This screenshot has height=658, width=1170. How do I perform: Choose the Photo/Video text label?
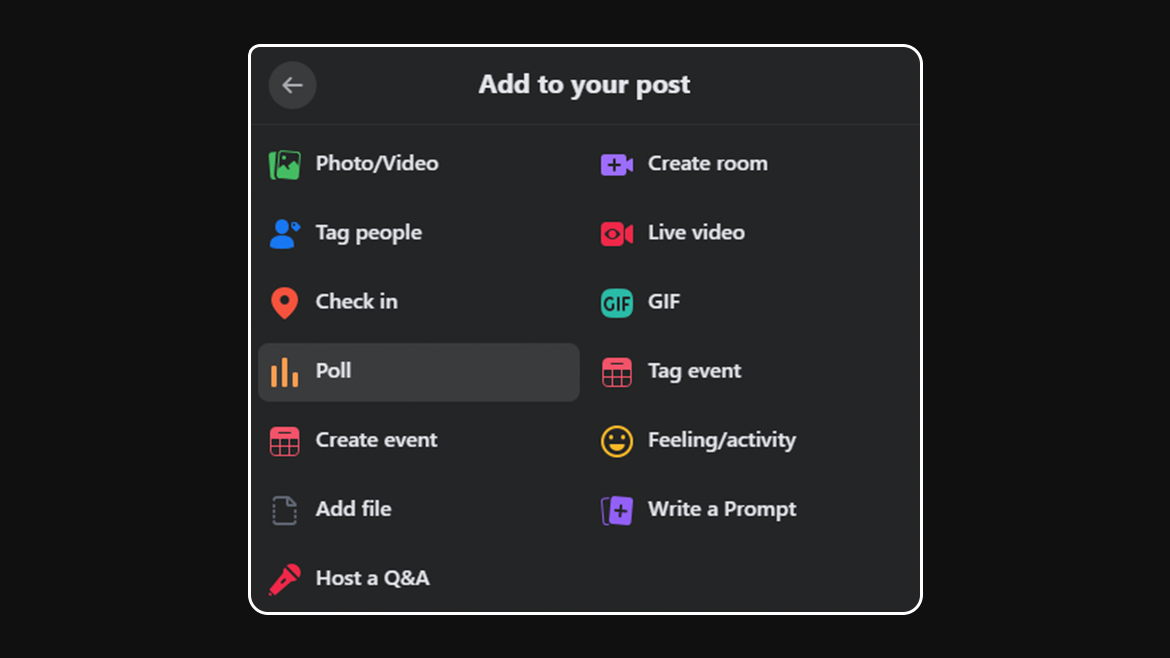[x=377, y=163]
